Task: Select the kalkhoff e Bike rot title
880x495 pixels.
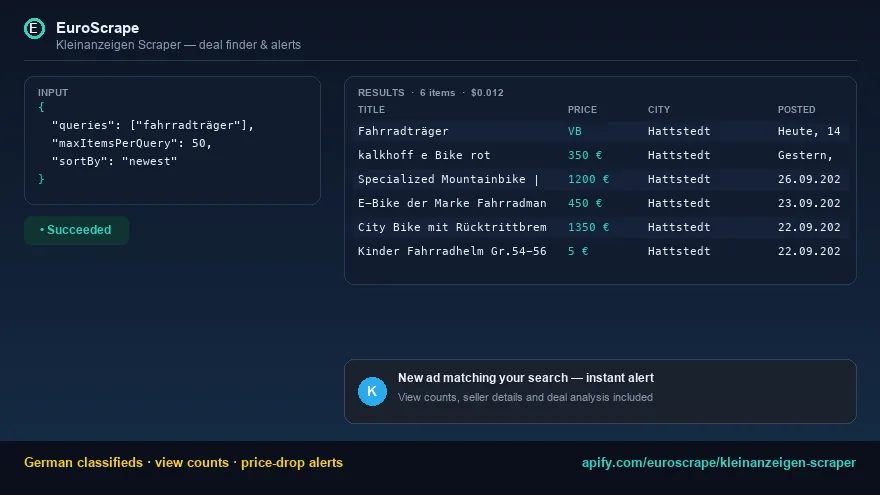Action: tap(424, 155)
